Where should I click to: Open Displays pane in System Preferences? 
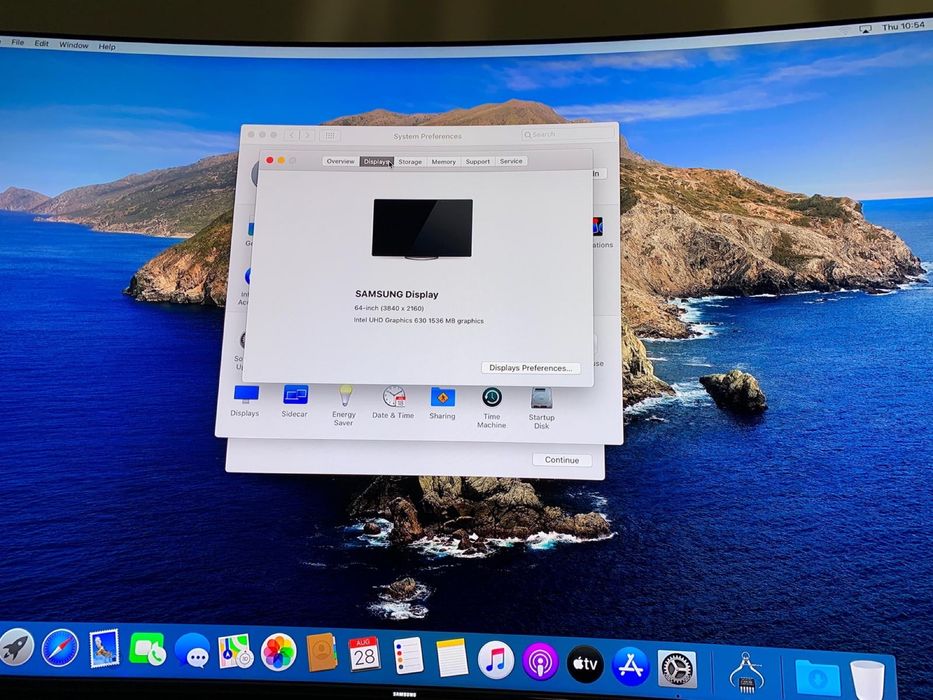(x=245, y=402)
